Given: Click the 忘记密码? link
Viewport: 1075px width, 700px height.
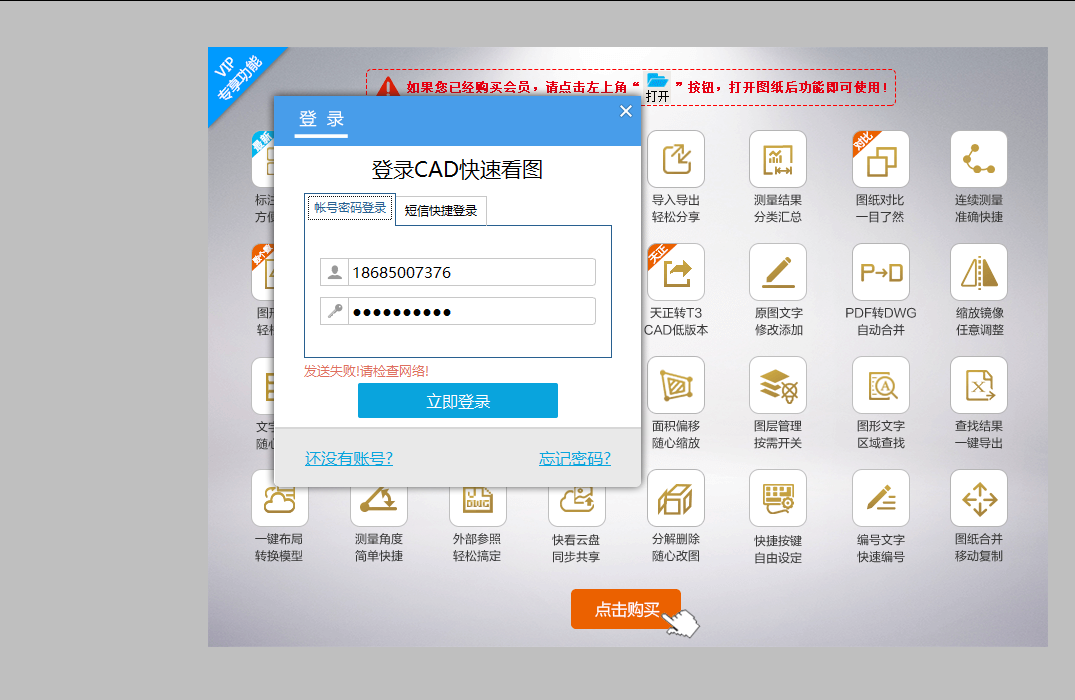Looking at the screenshot, I should [574, 459].
